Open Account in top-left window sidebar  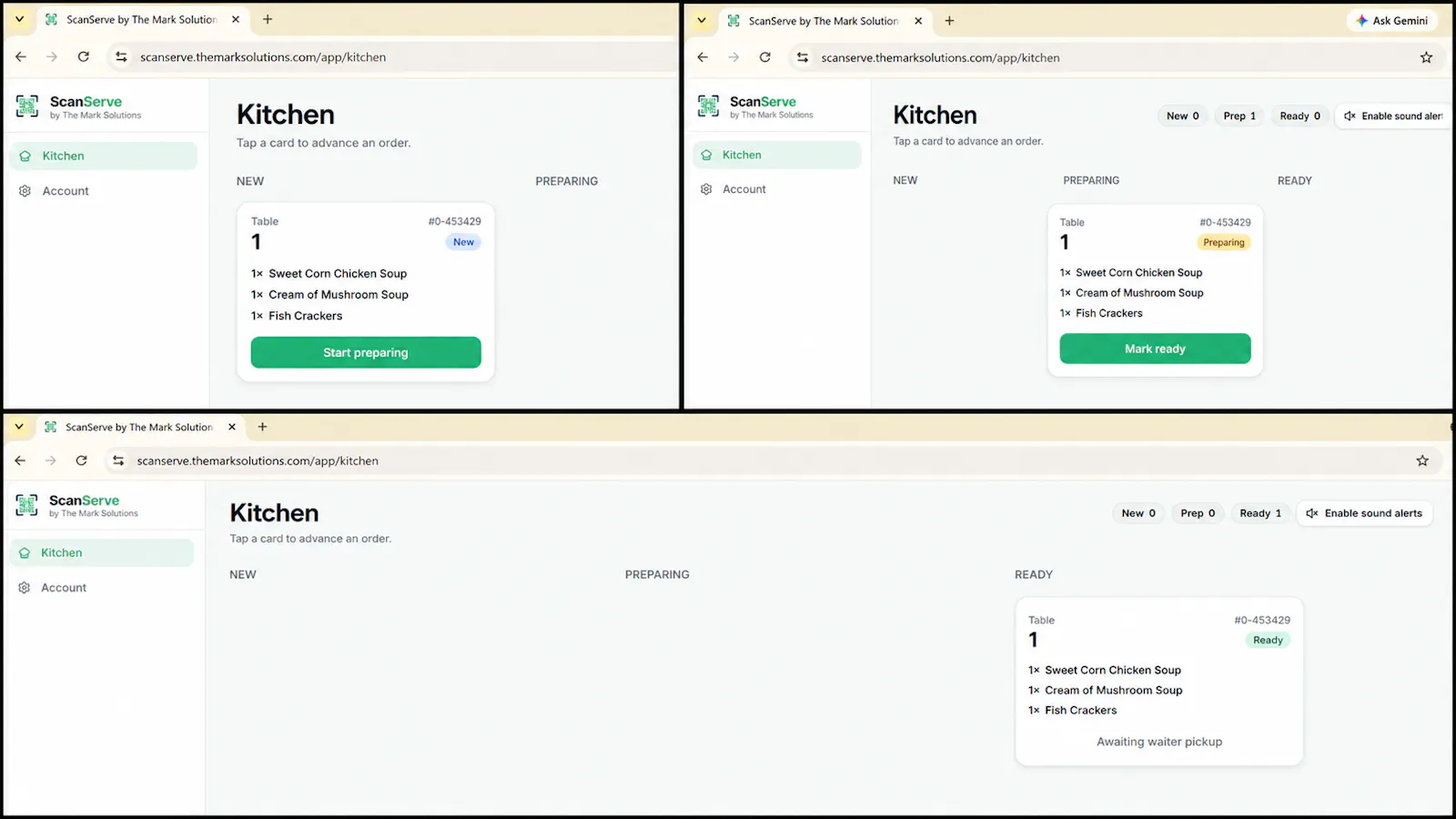tap(104, 191)
